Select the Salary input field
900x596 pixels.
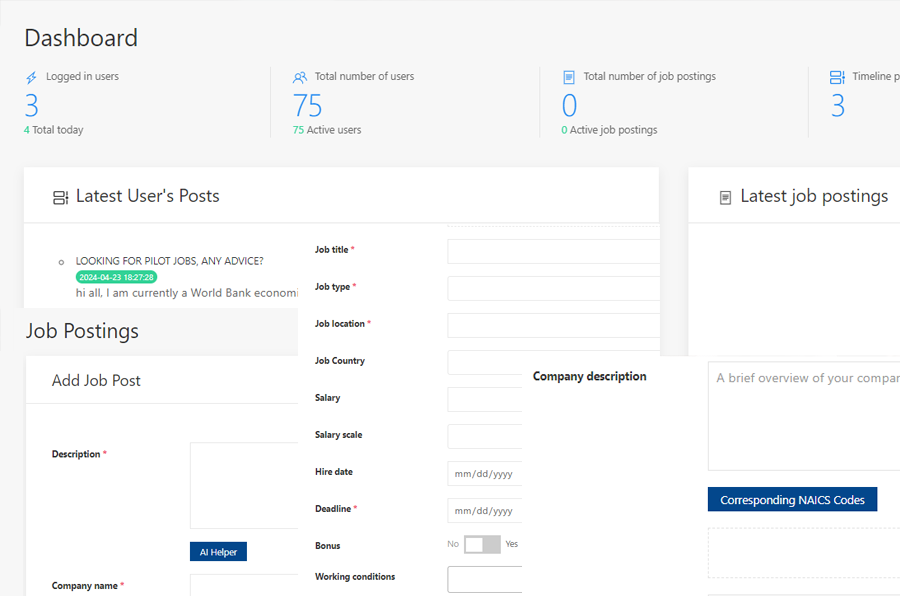(x=485, y=399)
